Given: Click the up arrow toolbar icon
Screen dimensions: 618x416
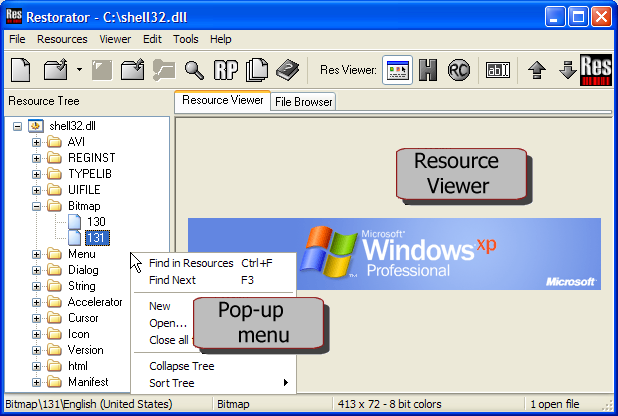Looking at the screenshot, I should coord(537,70).
